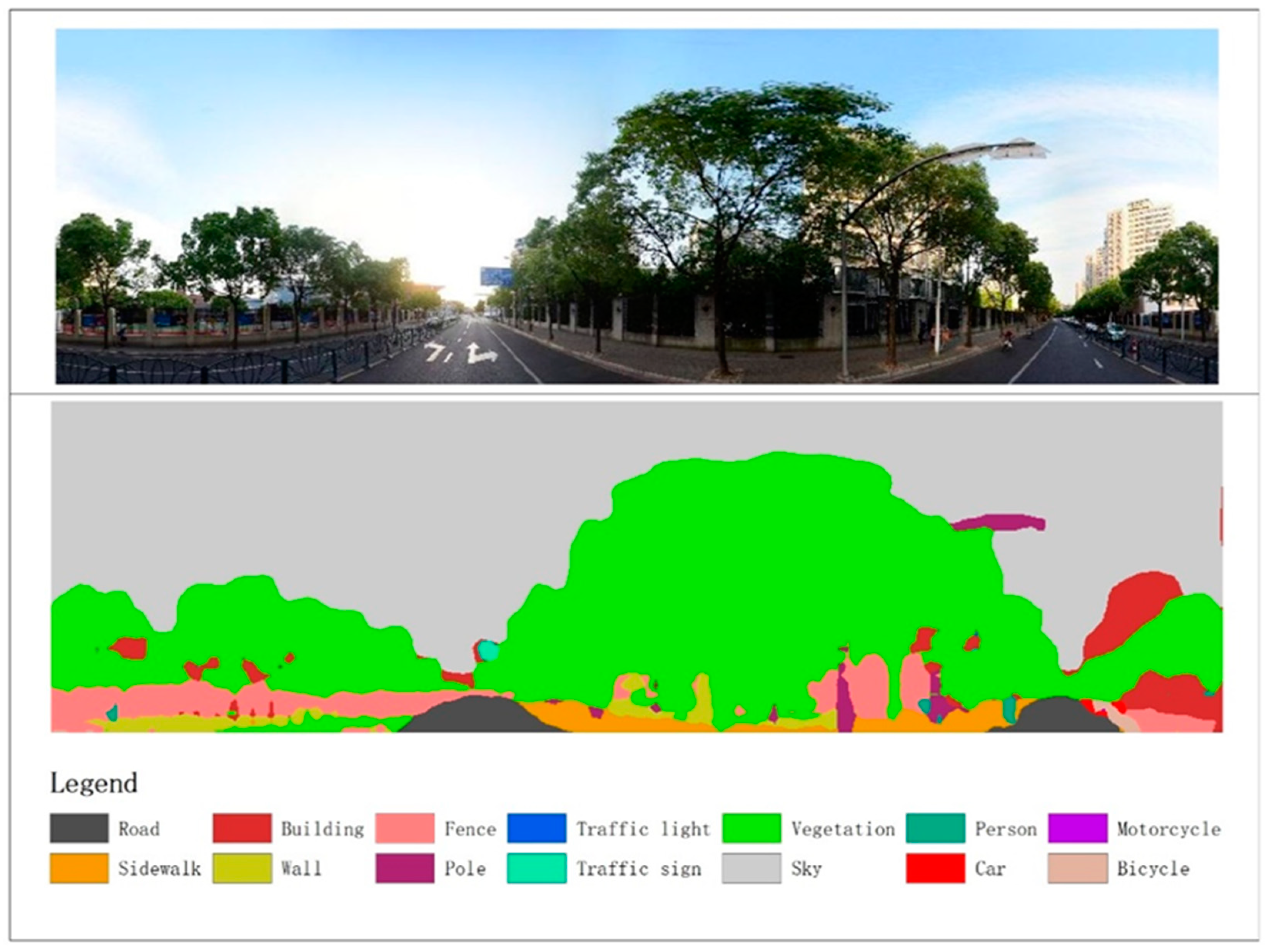The image size is (1269, 952).
Task: Click the Sky gray legend swatch
Action: [x=751, y=868]
